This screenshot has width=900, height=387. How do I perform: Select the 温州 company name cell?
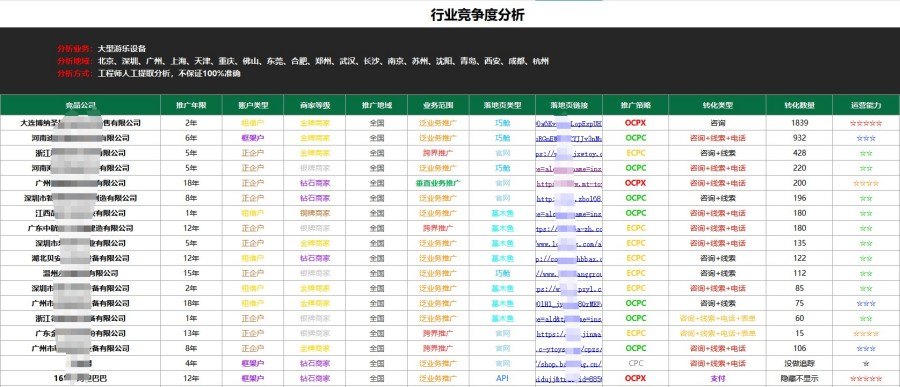pyautogui.click(x=80, y=273)
